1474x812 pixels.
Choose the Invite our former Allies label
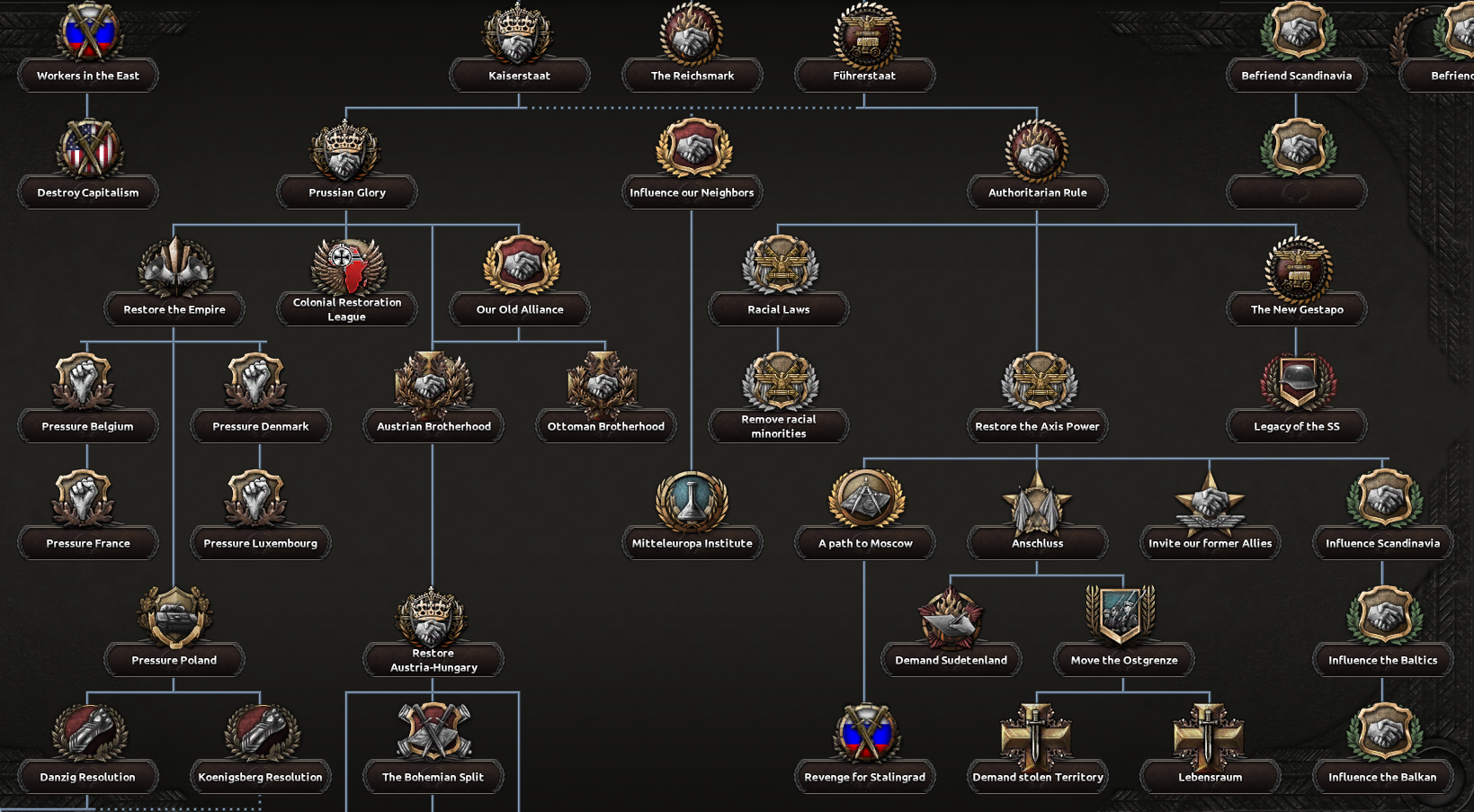coord(1210,543)
